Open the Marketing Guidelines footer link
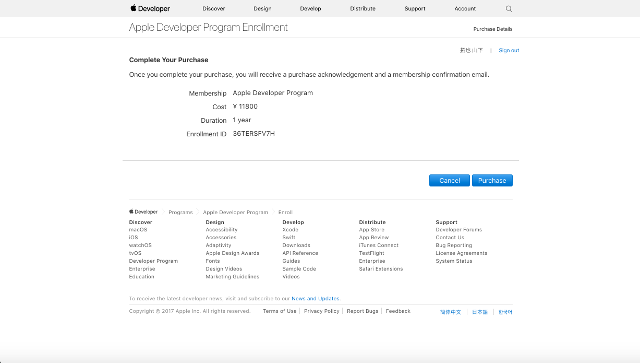Screen dimensions: 640x363 click(x=232, y=277)
